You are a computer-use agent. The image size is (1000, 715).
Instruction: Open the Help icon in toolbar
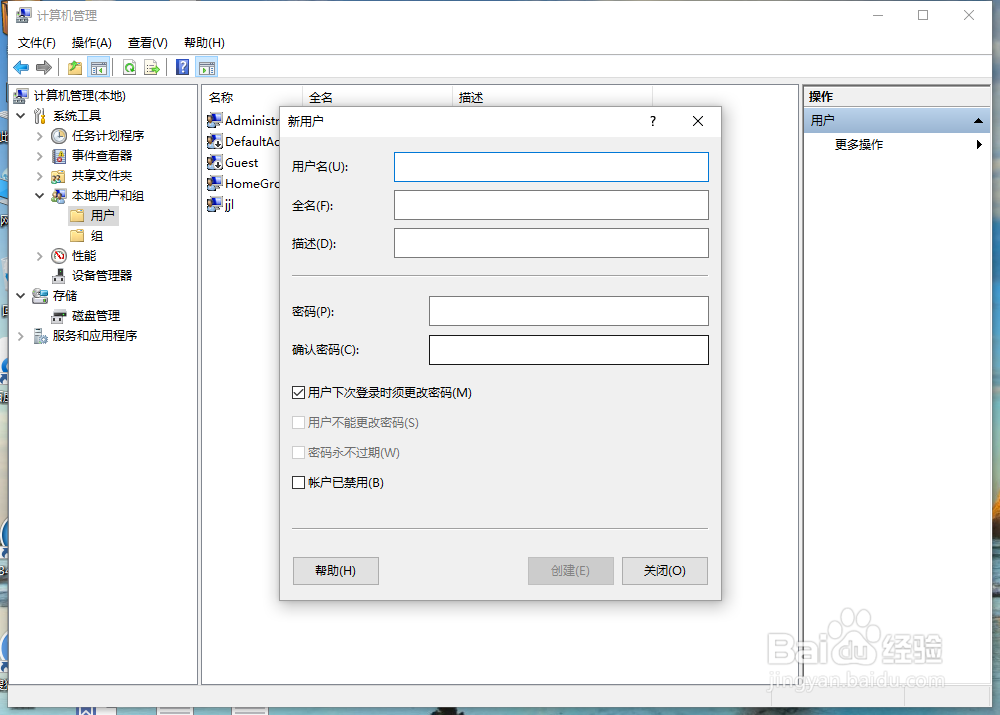[182, 66]
